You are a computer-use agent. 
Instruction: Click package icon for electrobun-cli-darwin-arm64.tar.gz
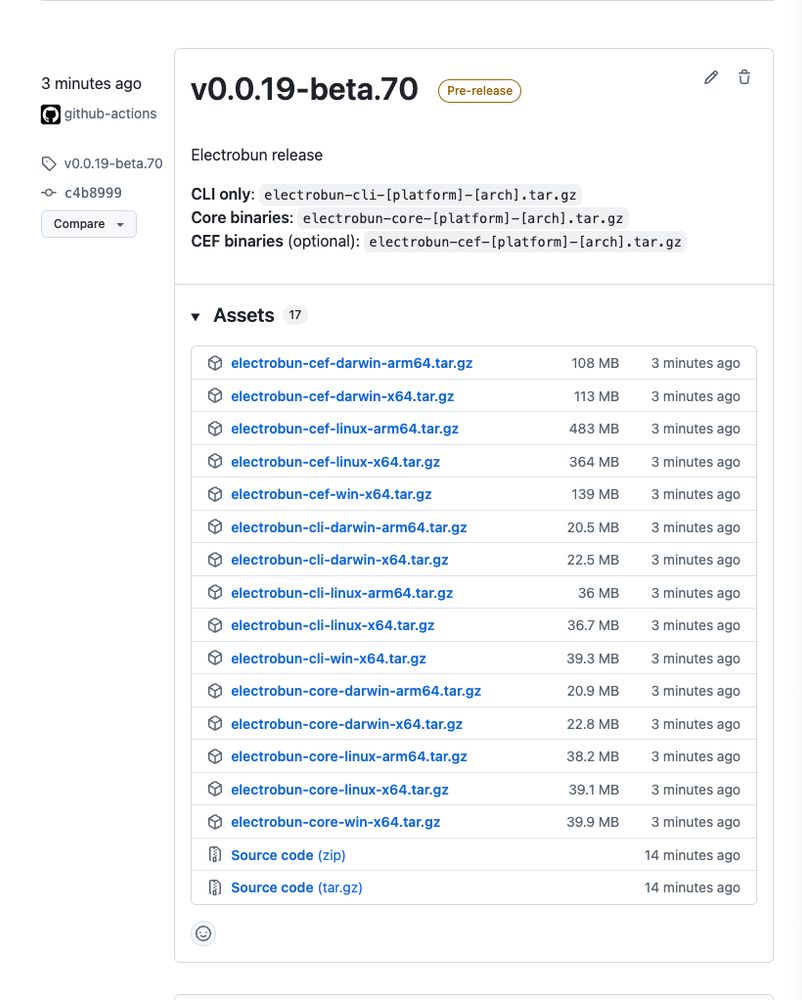215,527
